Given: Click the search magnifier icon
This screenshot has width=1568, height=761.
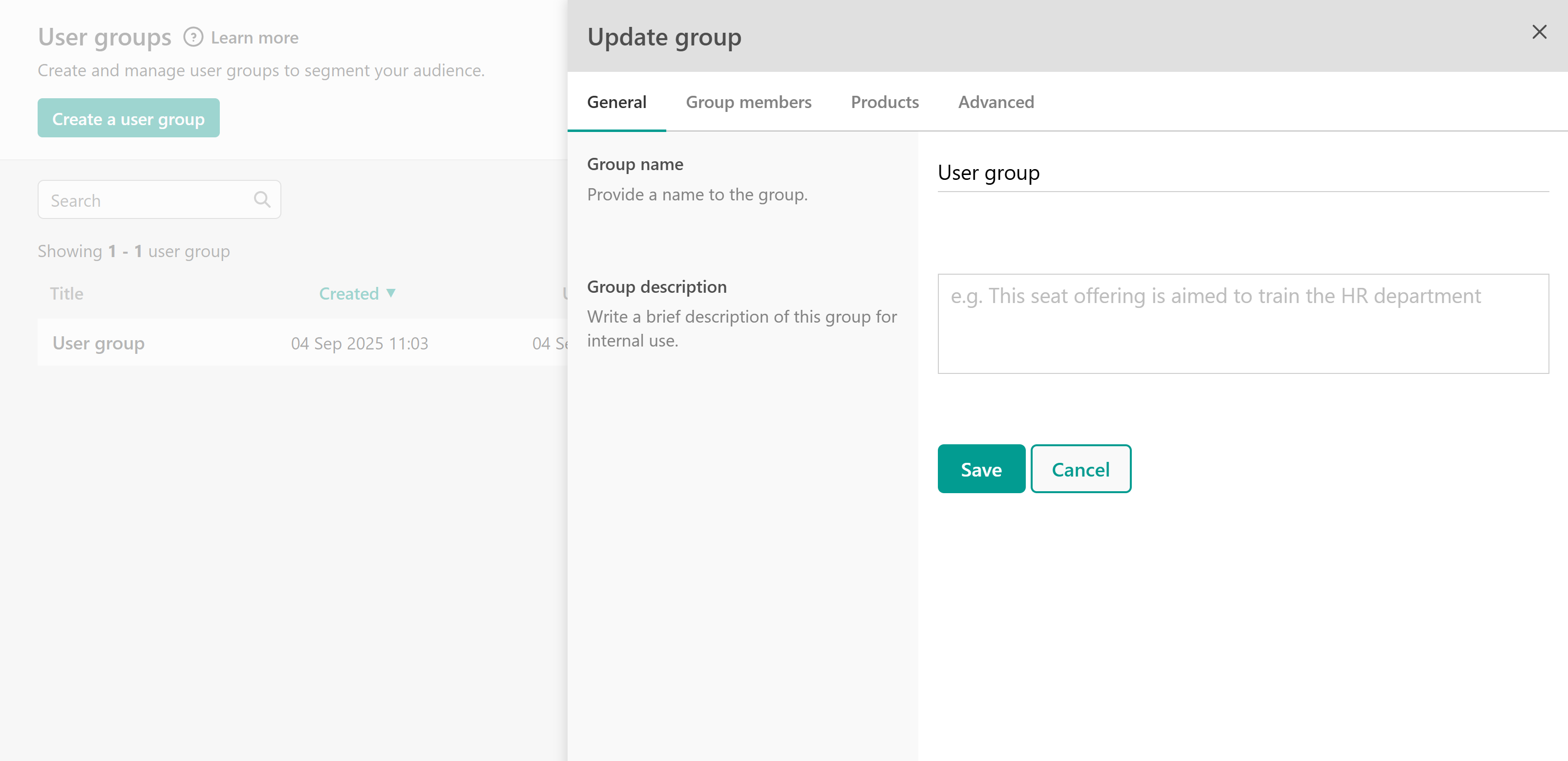Looking at the screenshot, I should [262, 200].
